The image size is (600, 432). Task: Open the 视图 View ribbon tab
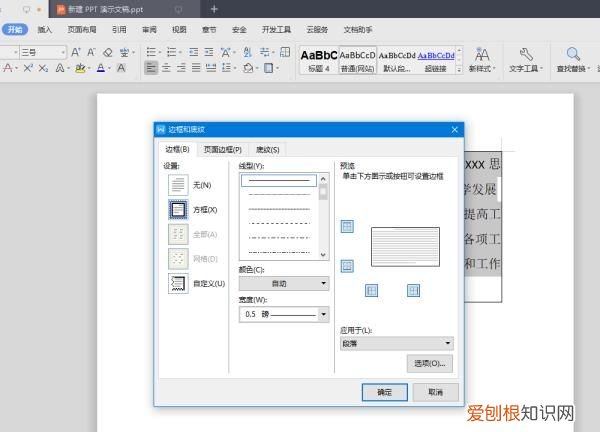pos(179,29)
